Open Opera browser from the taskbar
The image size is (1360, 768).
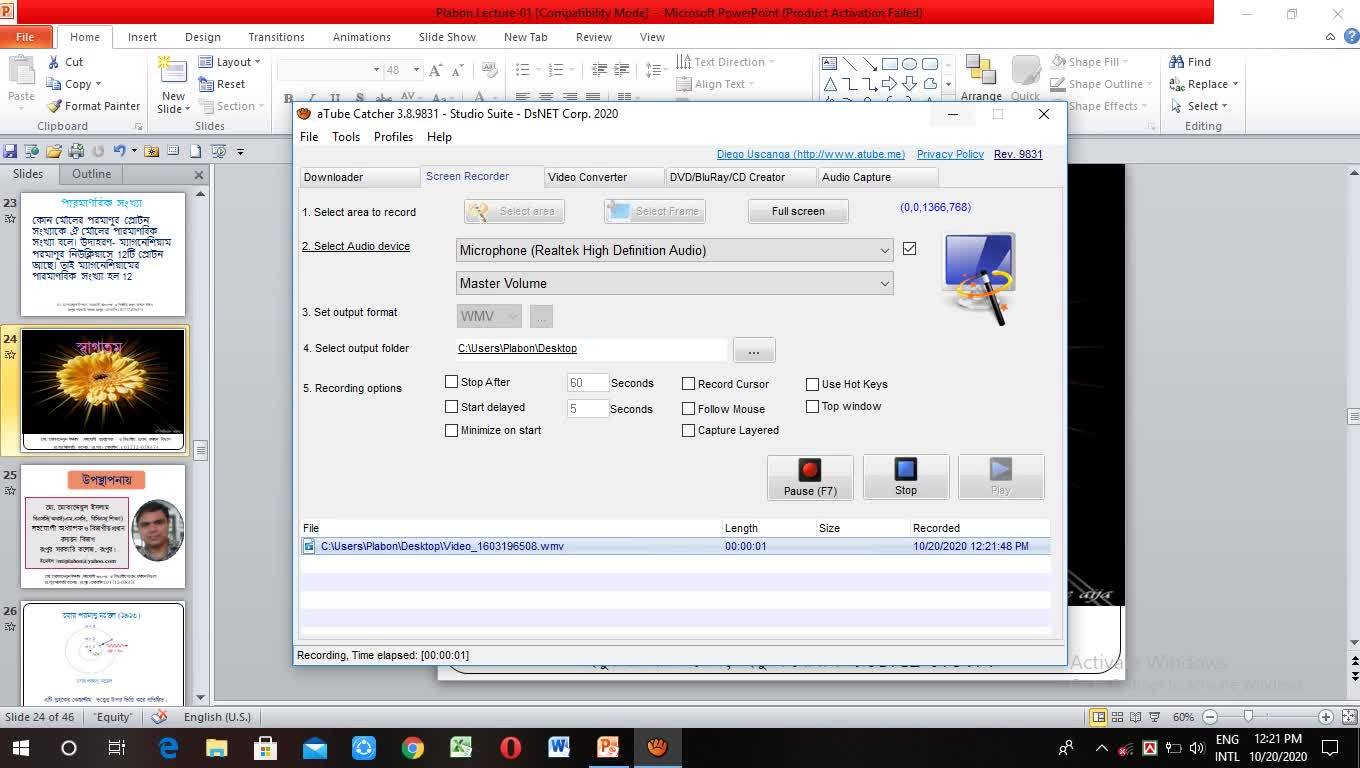[510, 747]
